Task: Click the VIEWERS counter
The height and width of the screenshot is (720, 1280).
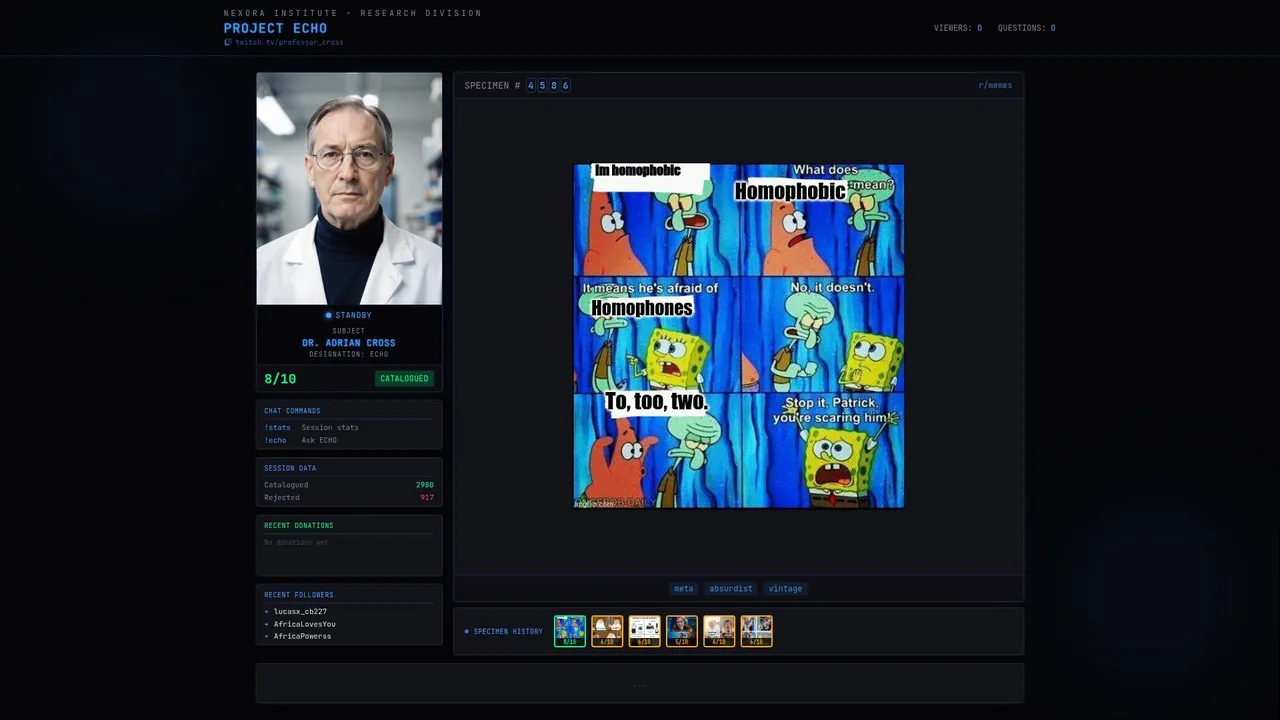Action: [958, 28]
